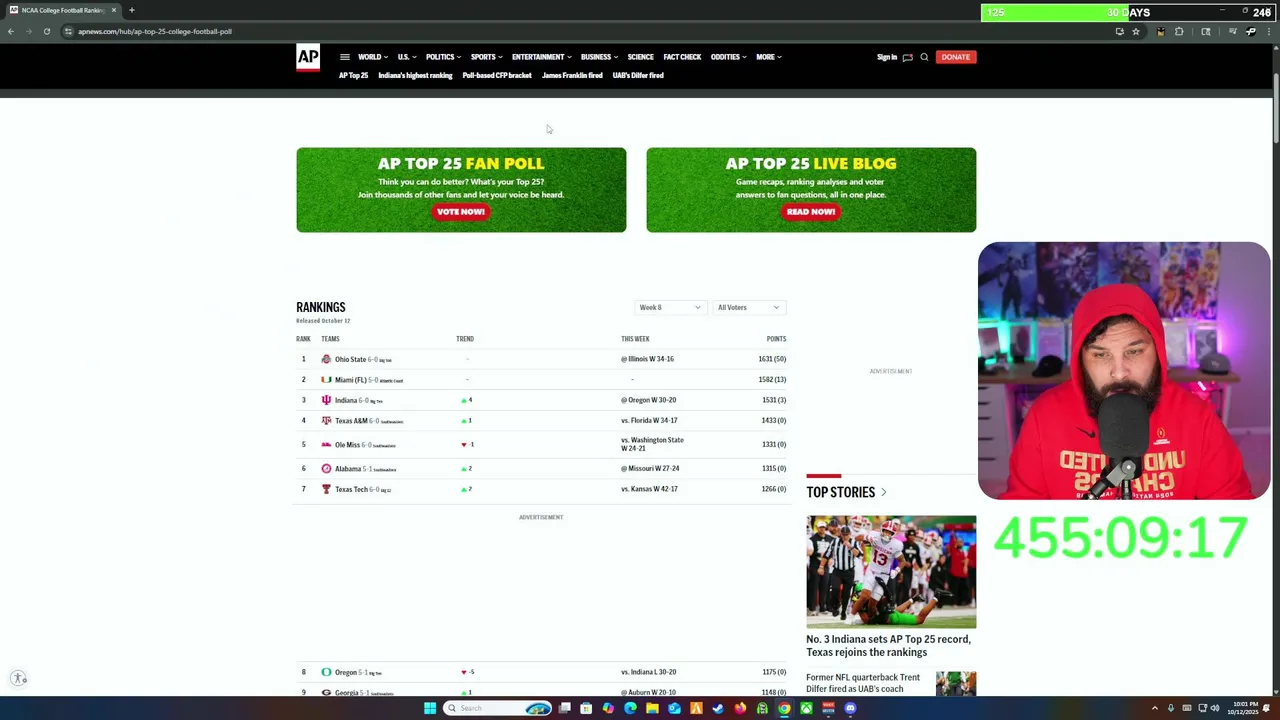The width and height of the screenshot is (1280, 720).
Task: Open the Science section
Action: point(640,57)
